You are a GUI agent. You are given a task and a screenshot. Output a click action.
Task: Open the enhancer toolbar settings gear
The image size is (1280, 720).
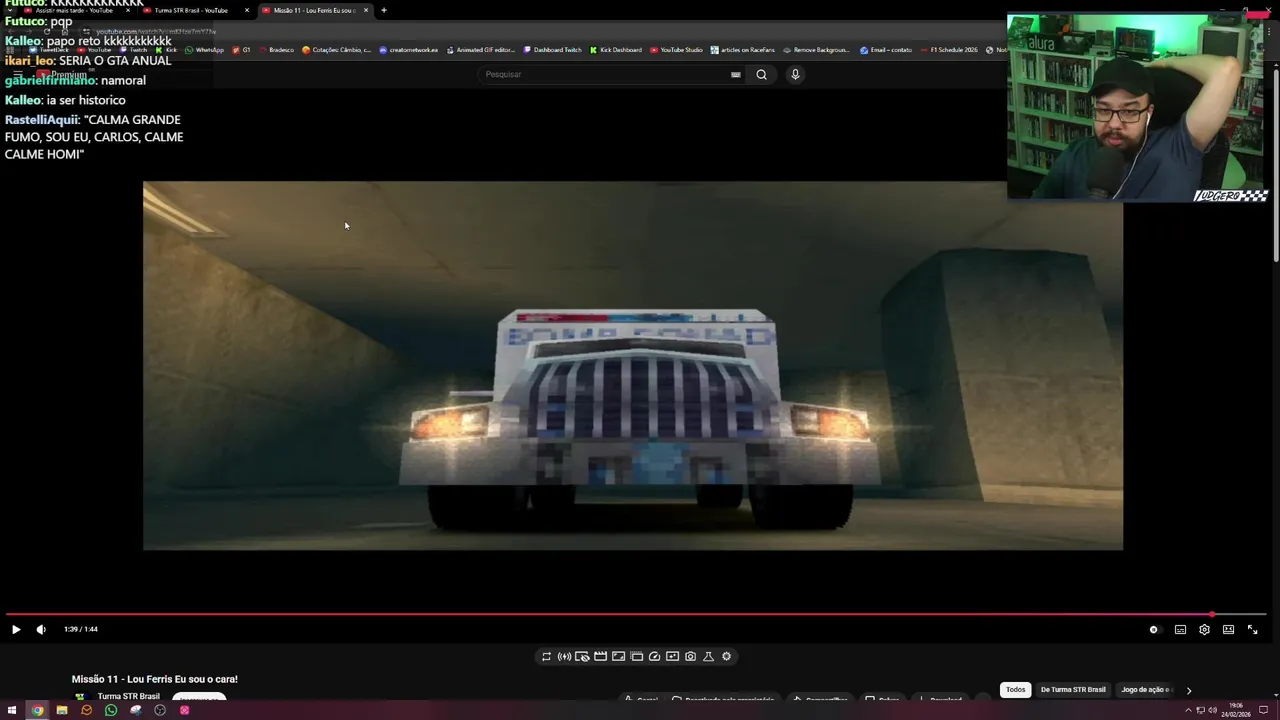(x=726, y=657)
